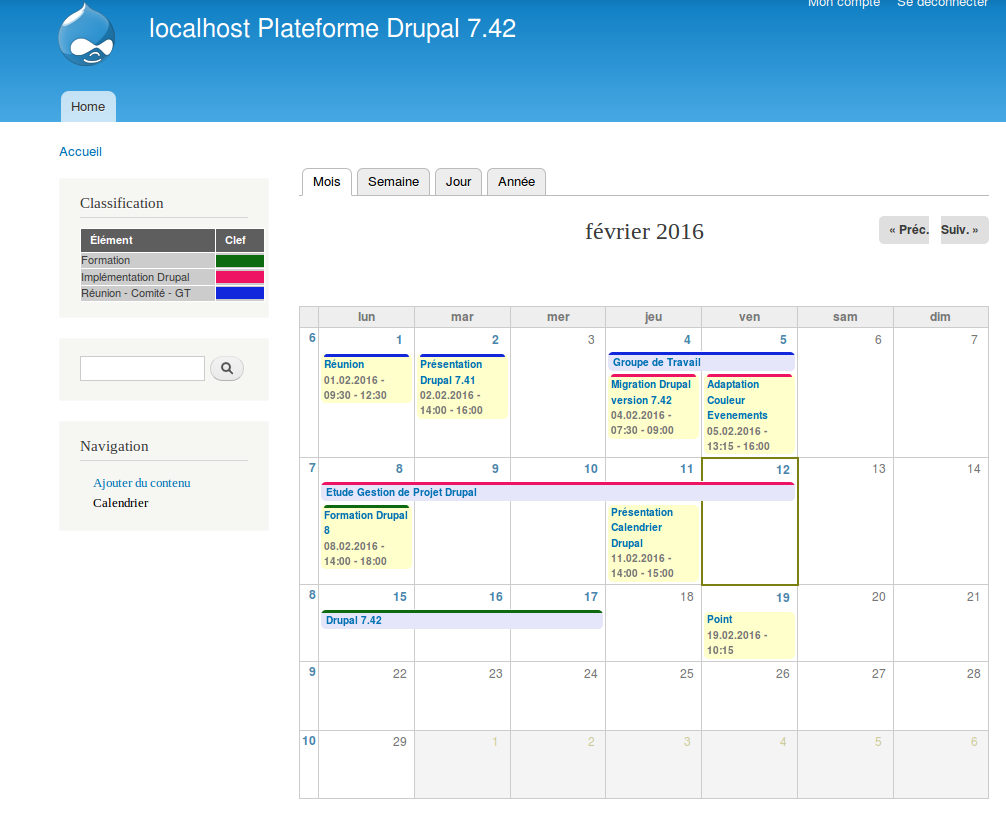This screenshot has height=814, width=1006.
Task: Click the Suiv. » button
Action: pos(963,229)
